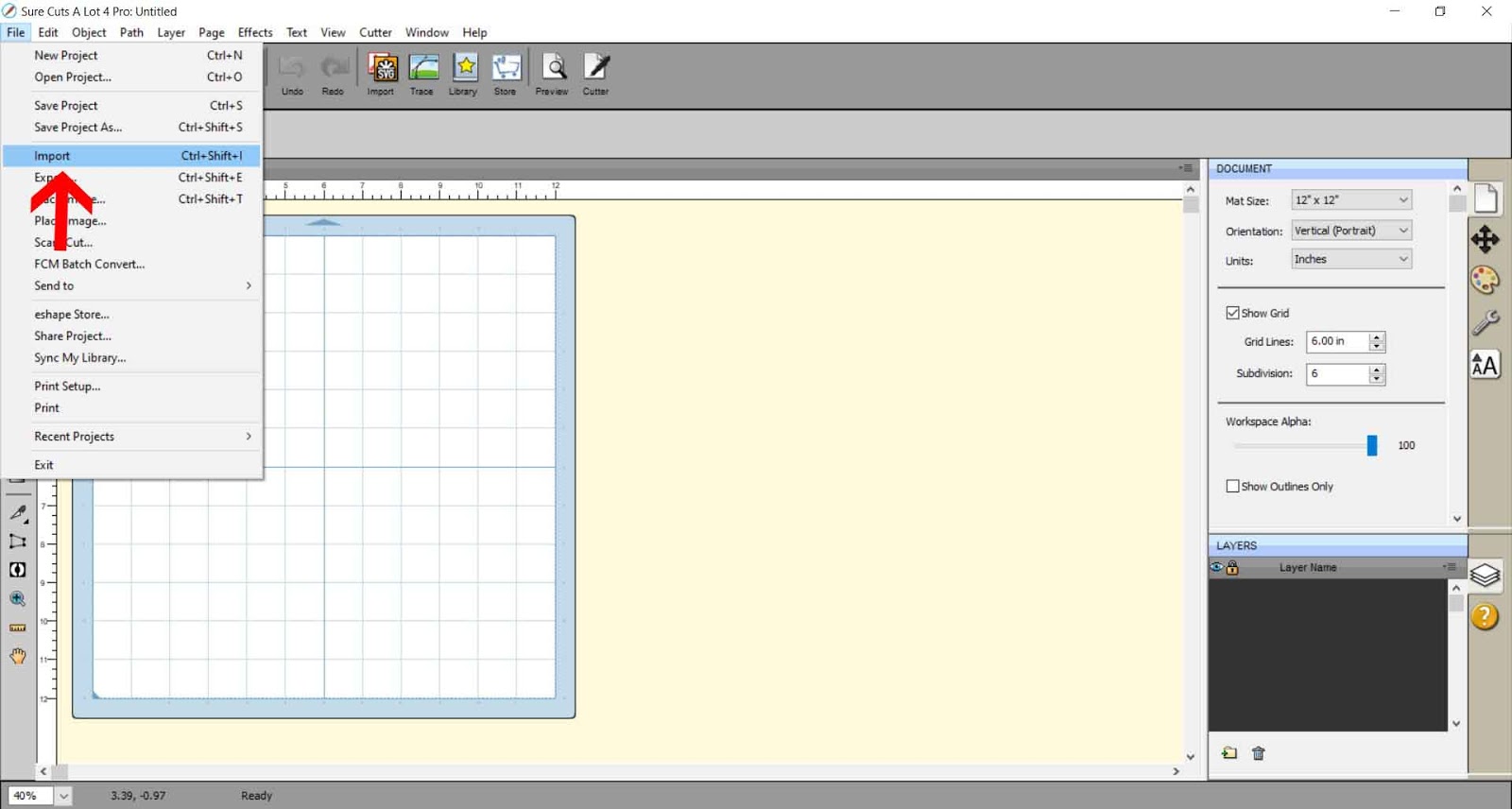The height and width of the screenshot is (809, 1512).
Task: Open the Effects menu
Action: tap(255, 32)
